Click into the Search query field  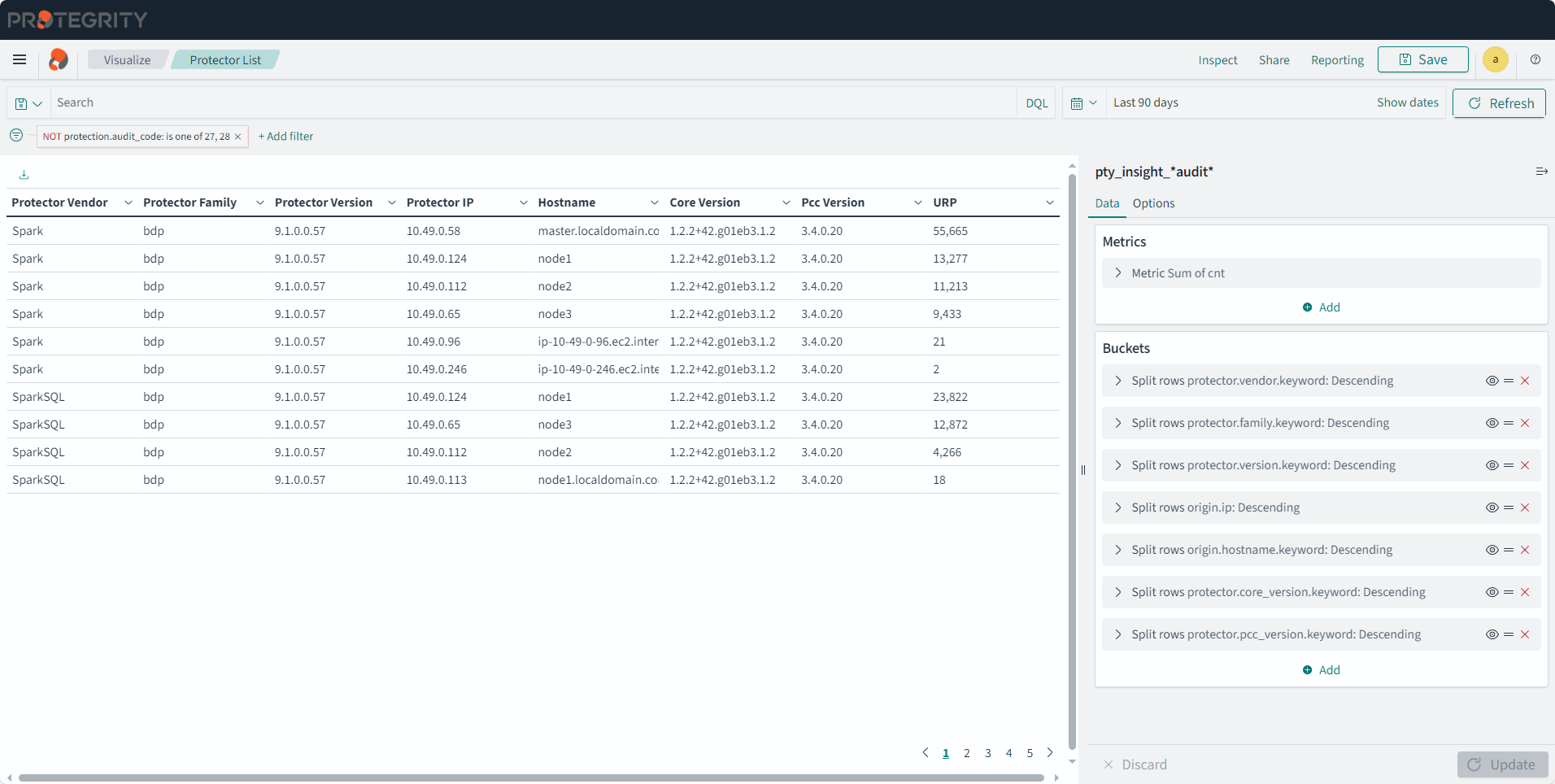(529, 102)
